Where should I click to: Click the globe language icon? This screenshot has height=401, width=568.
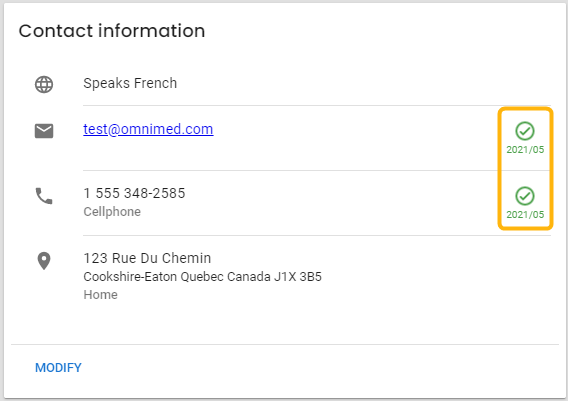click(44, 84)
